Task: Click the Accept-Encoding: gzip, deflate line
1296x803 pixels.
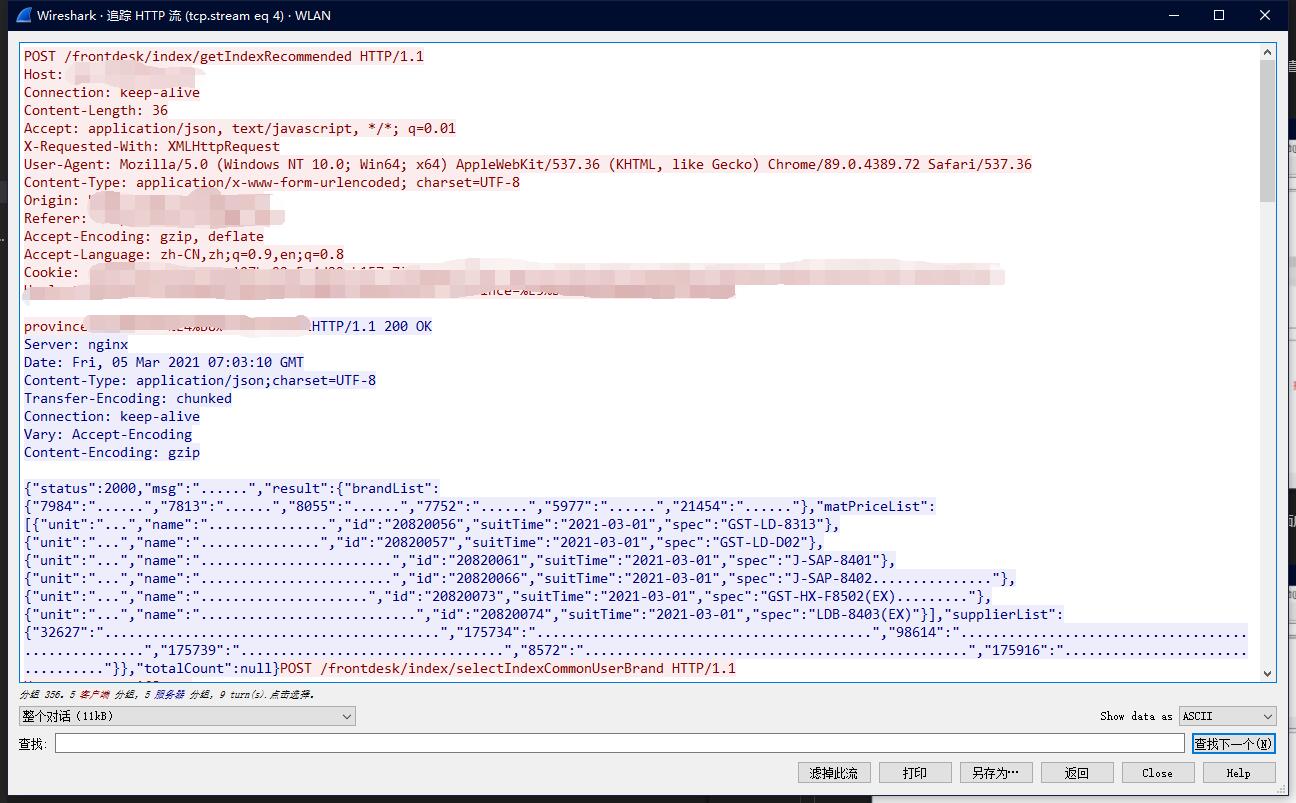Action: coord(144,236)
